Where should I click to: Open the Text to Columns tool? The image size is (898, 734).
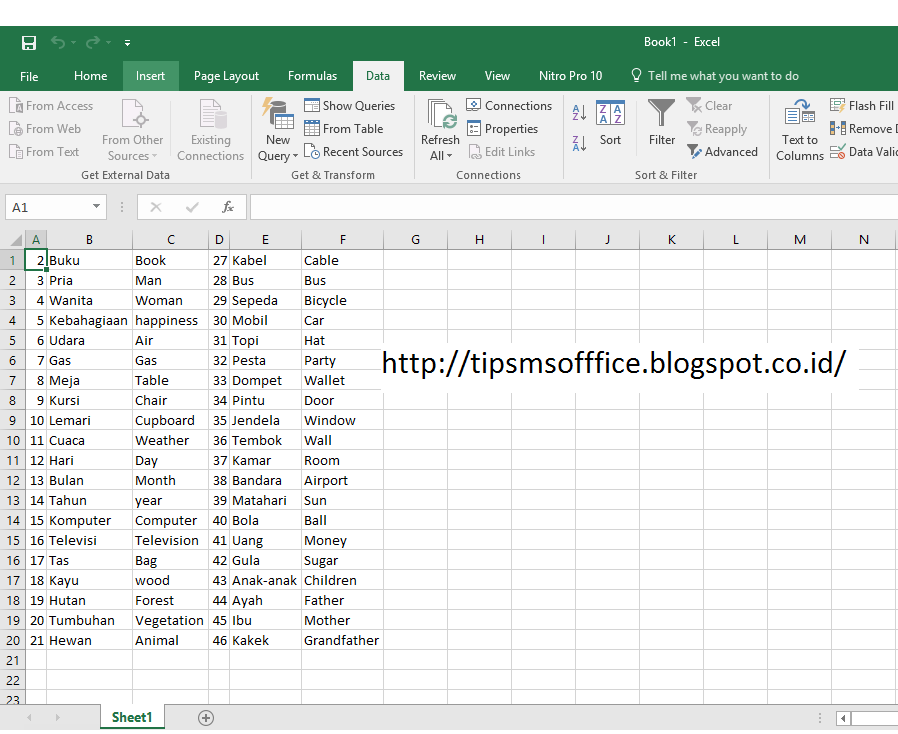[799, 128]
